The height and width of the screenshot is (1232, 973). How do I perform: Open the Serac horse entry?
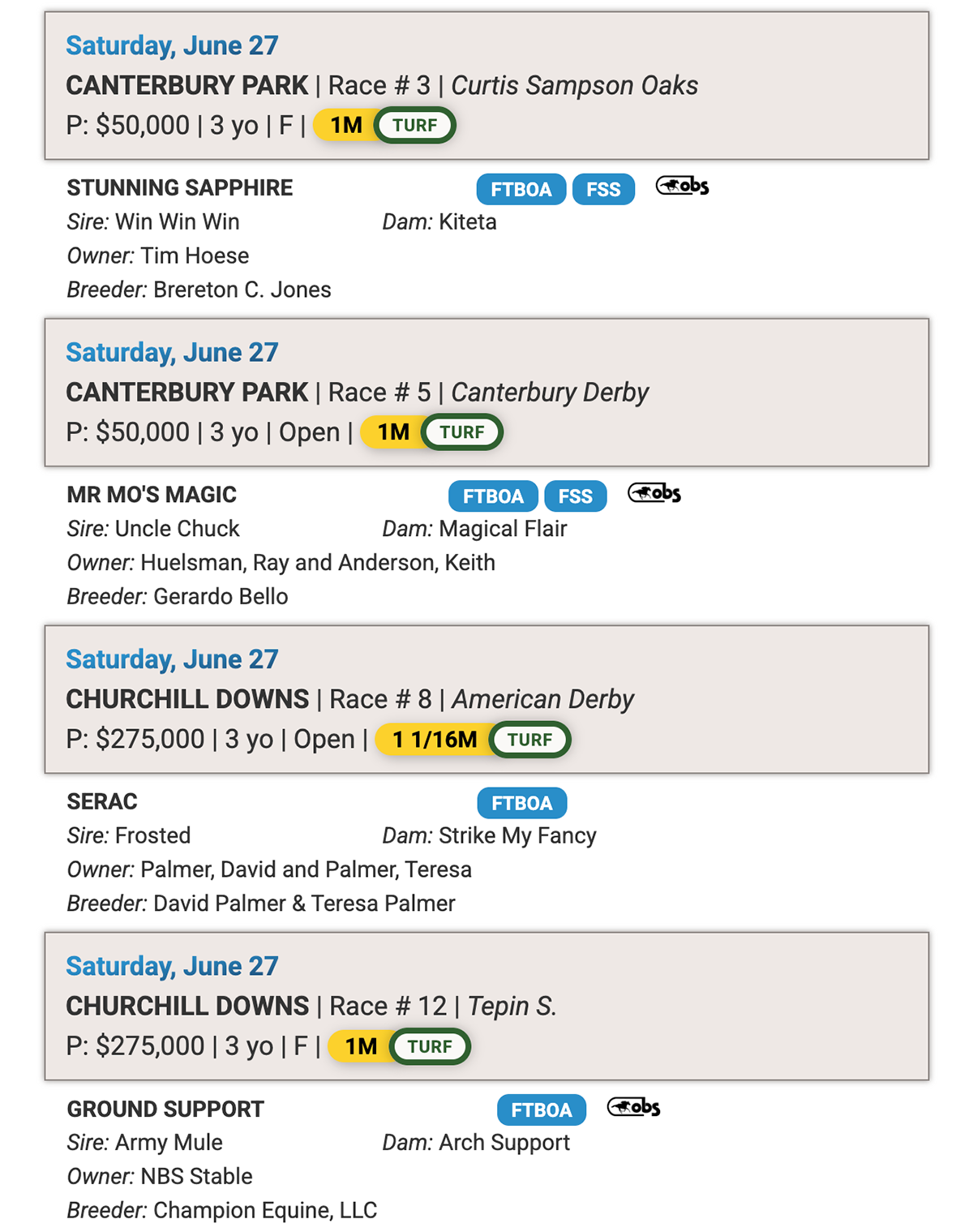coord(102,802)
